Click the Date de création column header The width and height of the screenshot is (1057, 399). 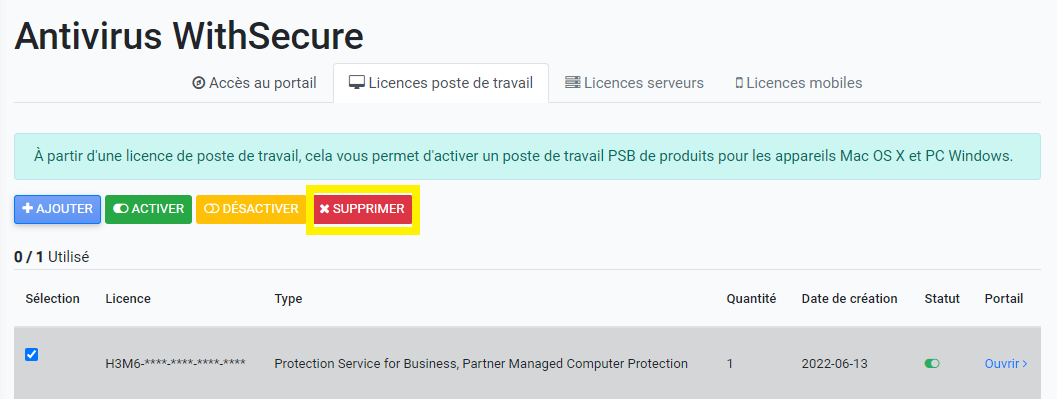[x=849, y=299]
